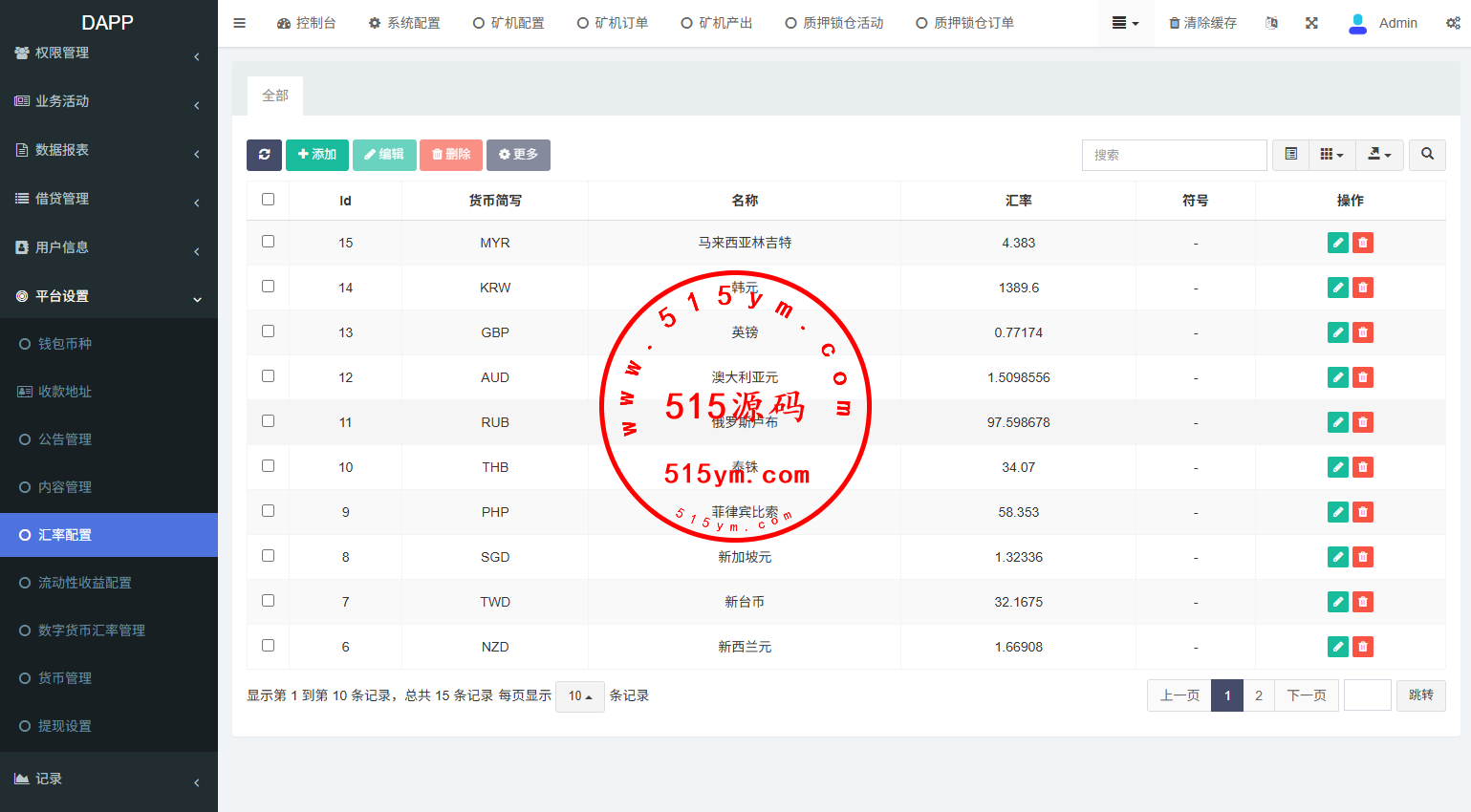Image resolution: width=1471 pixels, height=812 pixels.
Task: Check the select-all checkbox in table header
Action: [268, 200]
